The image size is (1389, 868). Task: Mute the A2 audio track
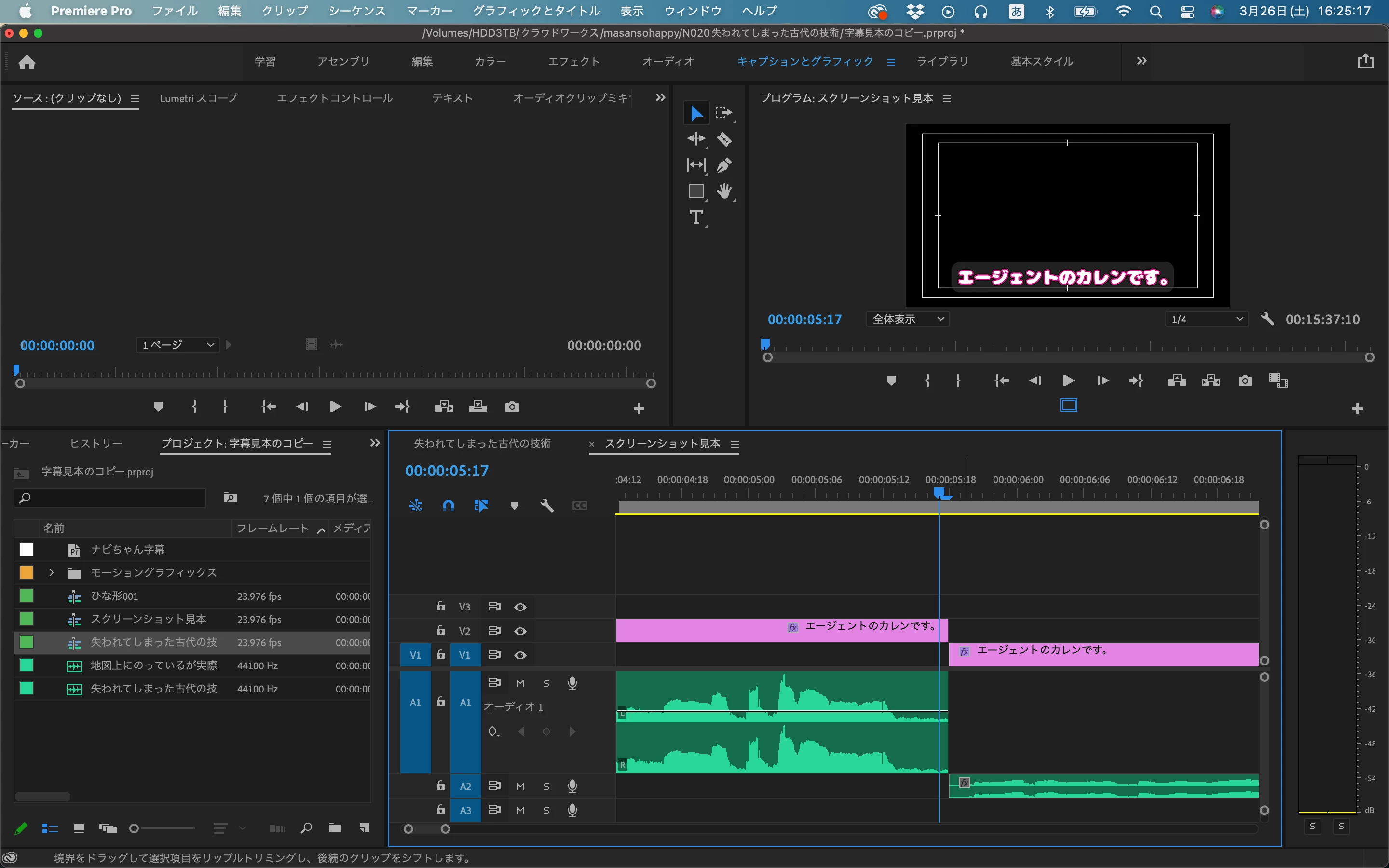[x=520, y=786]
